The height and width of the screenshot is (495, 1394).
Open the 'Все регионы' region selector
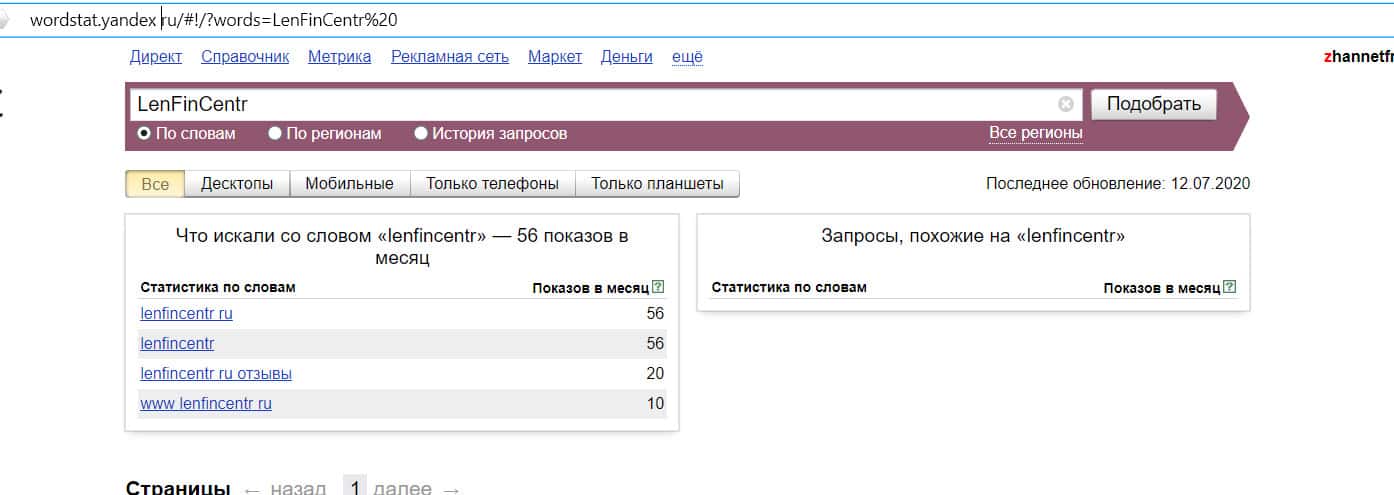click(1035, 133)
